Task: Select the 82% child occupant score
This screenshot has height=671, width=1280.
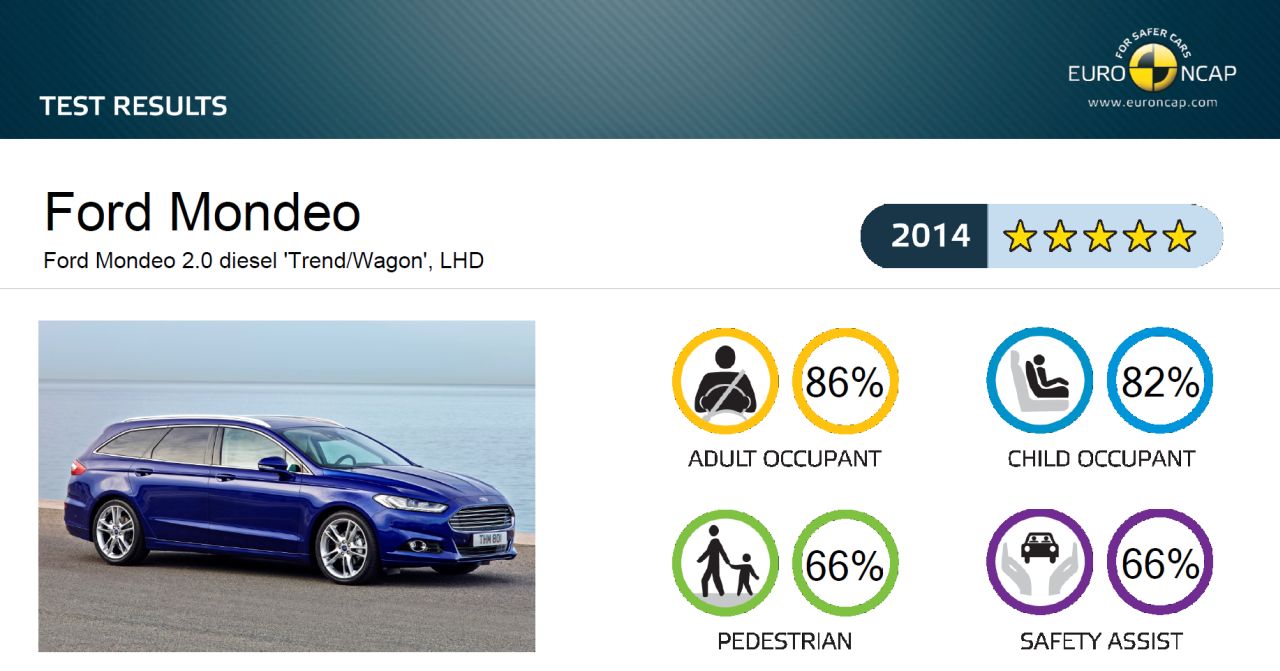Action: [1160, 381]
